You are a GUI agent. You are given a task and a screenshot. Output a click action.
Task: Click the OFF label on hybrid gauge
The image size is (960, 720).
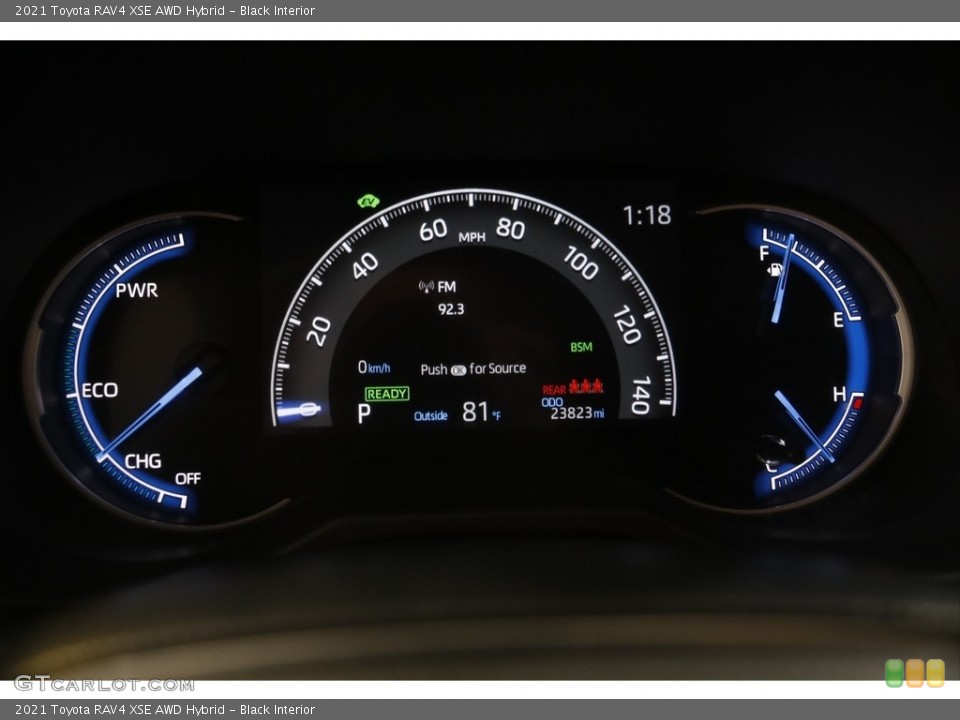click(x=187, y=479)
